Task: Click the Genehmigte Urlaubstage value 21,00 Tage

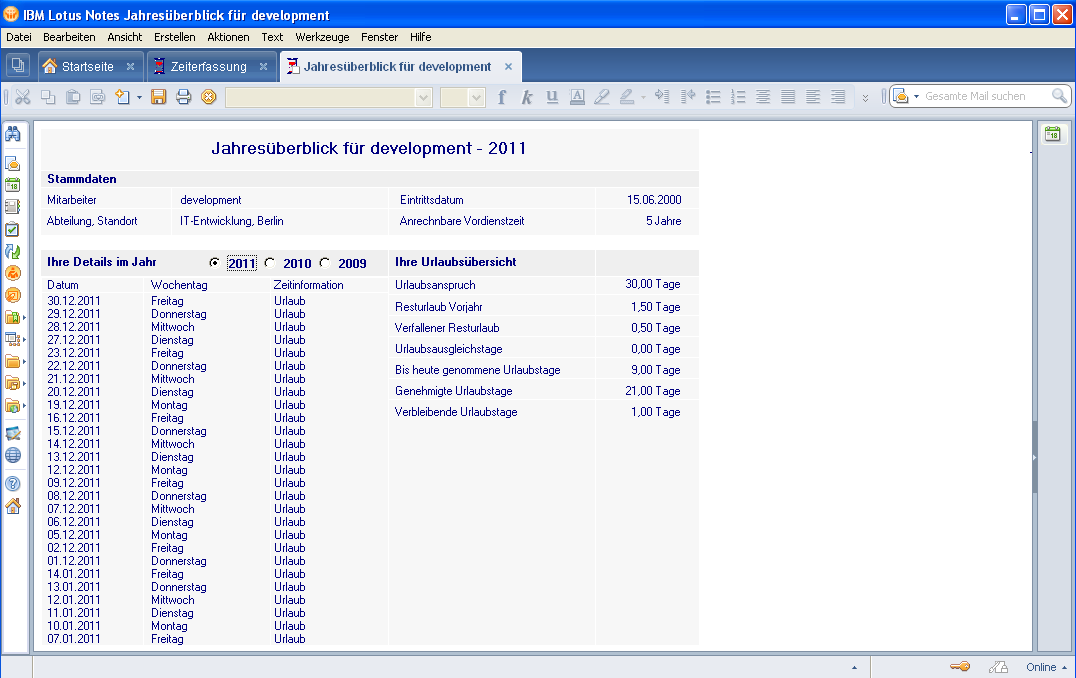Action: (x=653, y=390)
